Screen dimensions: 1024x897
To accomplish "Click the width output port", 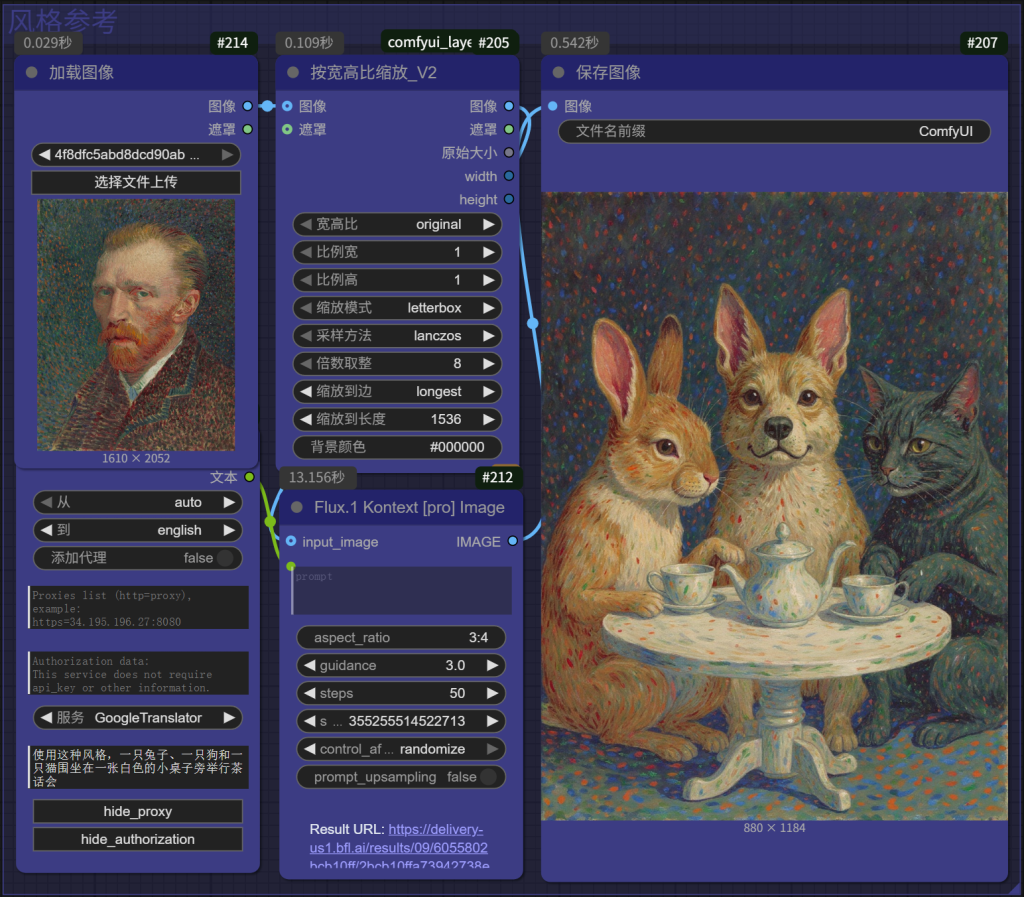I will click(x=509, y=176).
